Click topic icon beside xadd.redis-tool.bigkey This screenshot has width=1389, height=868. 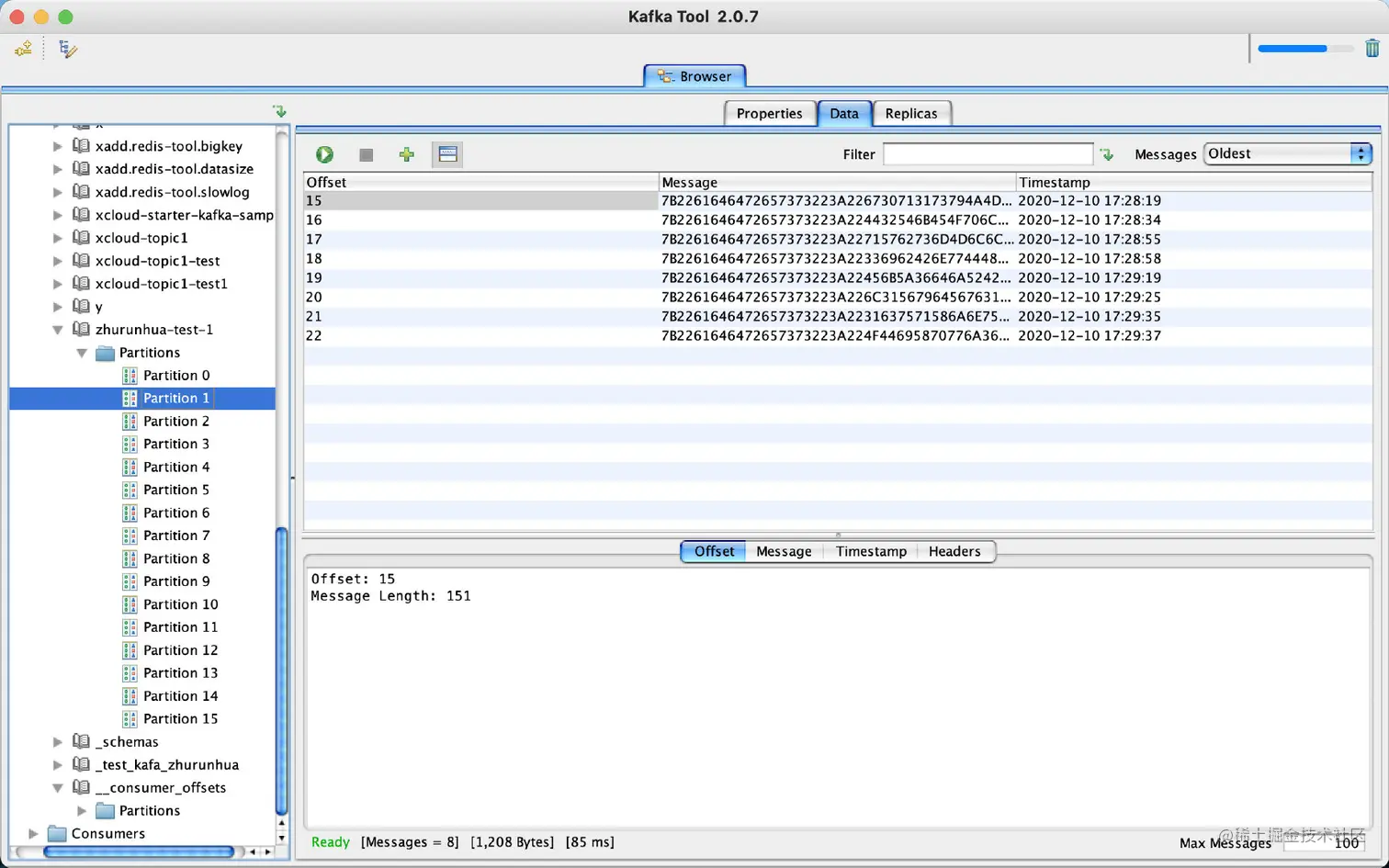(81, 146)
